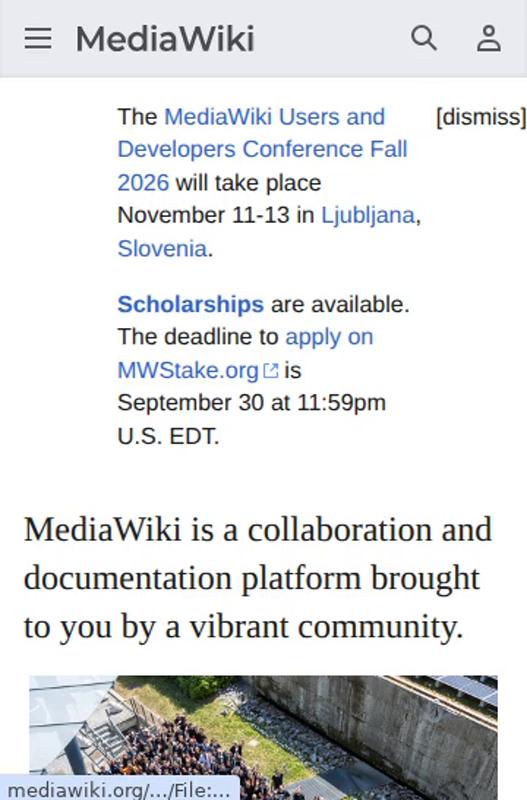Visit the apply on MWStake.org link
Image resolution: width=527 pixels, height=800 pixels.
[245, 354]
